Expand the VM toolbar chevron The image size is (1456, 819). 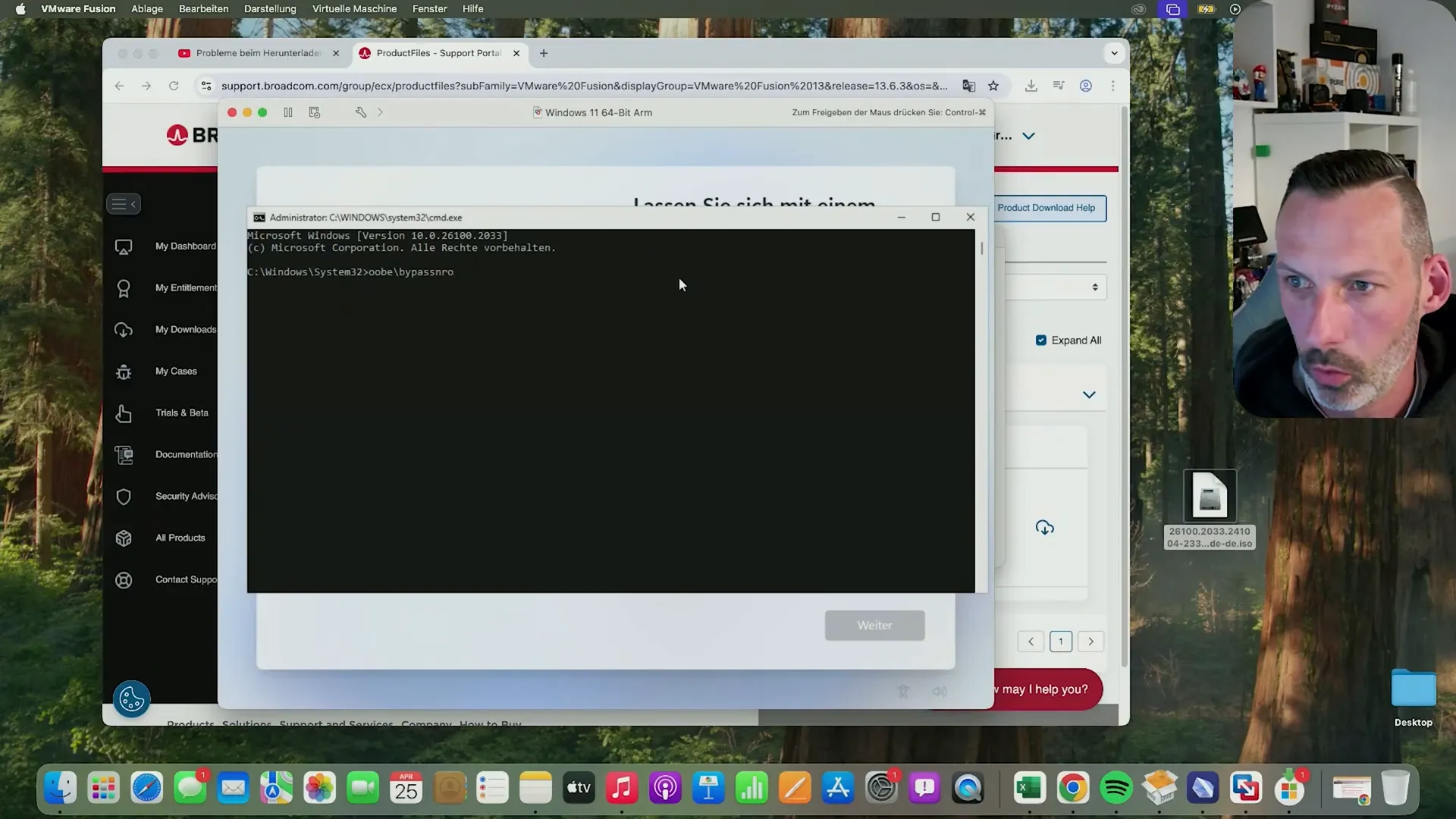380,112
